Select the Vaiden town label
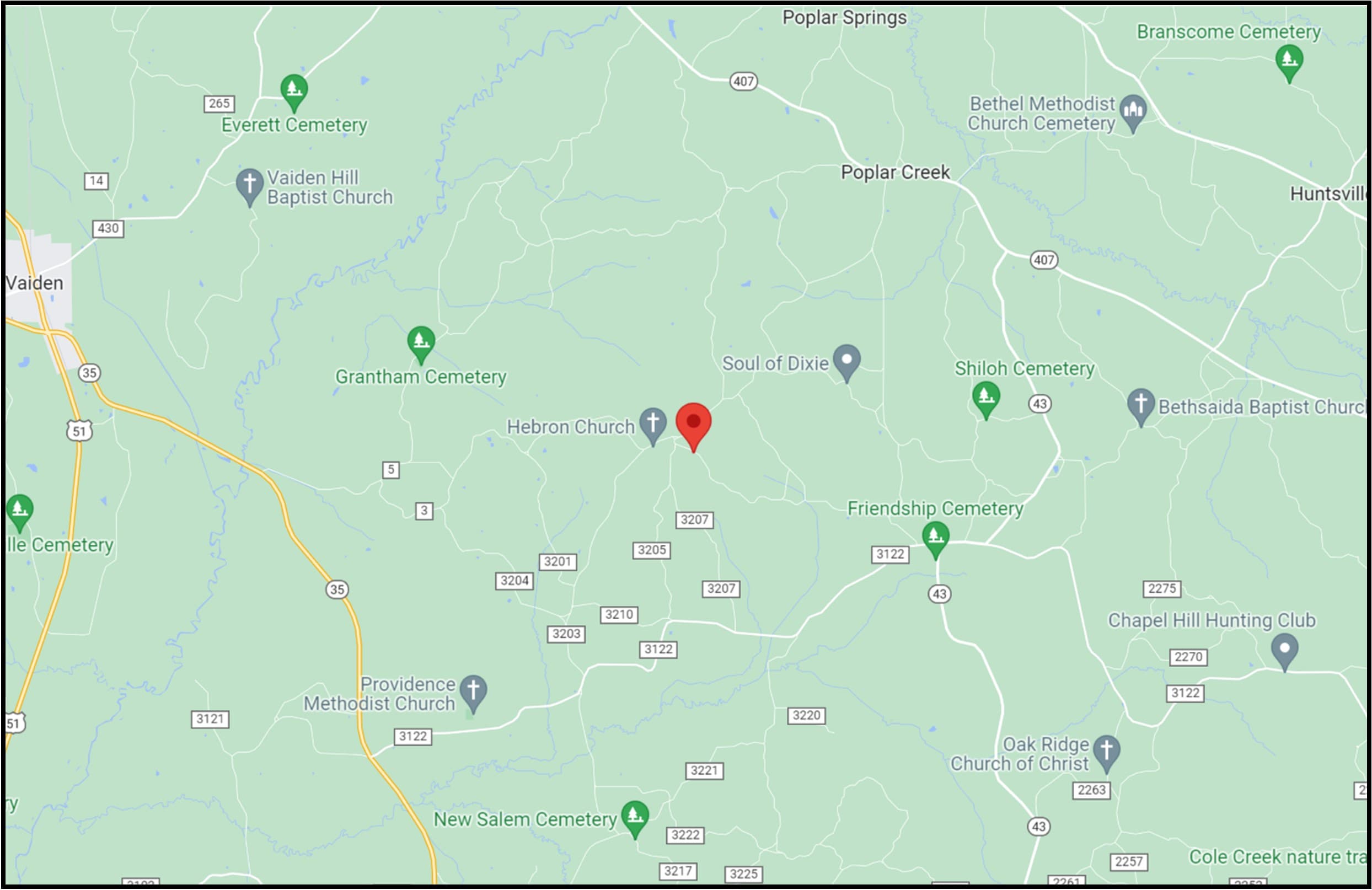 [x=34, y=283]
